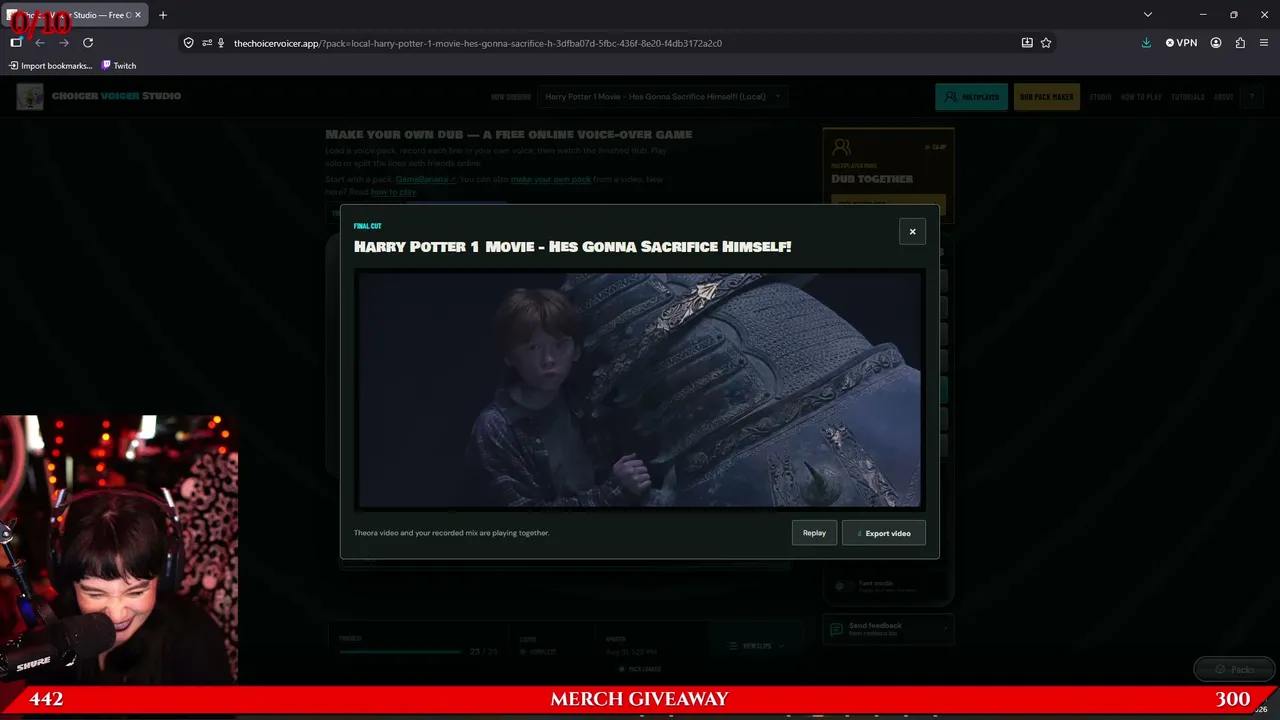Click the install-app icon beside the bookmark star
The image size is (1280, 720).
point(1027,43)
